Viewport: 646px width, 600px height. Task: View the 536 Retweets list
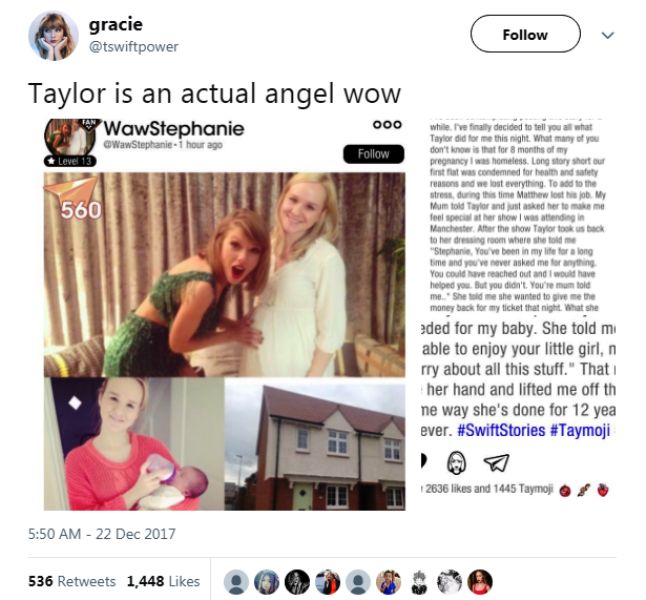tap(72, 581)
